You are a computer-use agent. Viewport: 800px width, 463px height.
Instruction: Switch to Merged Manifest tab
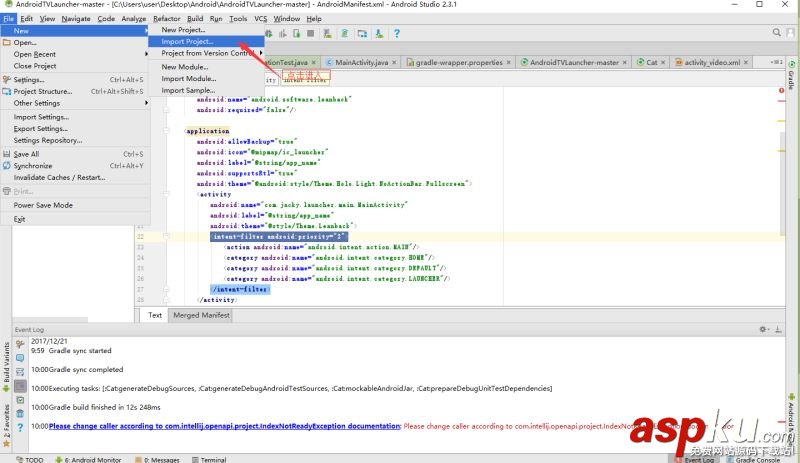201,315
